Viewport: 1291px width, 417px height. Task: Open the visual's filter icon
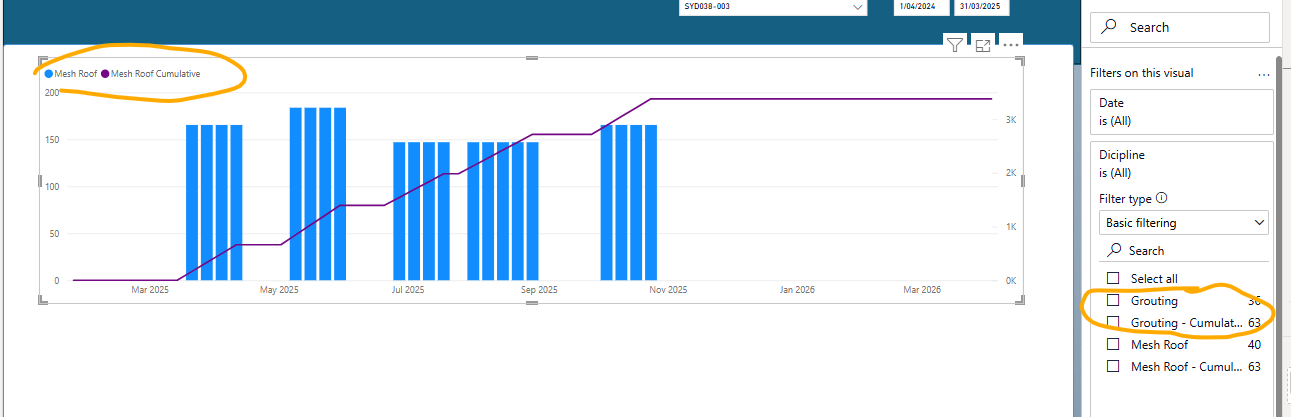[x=955, y=44]
